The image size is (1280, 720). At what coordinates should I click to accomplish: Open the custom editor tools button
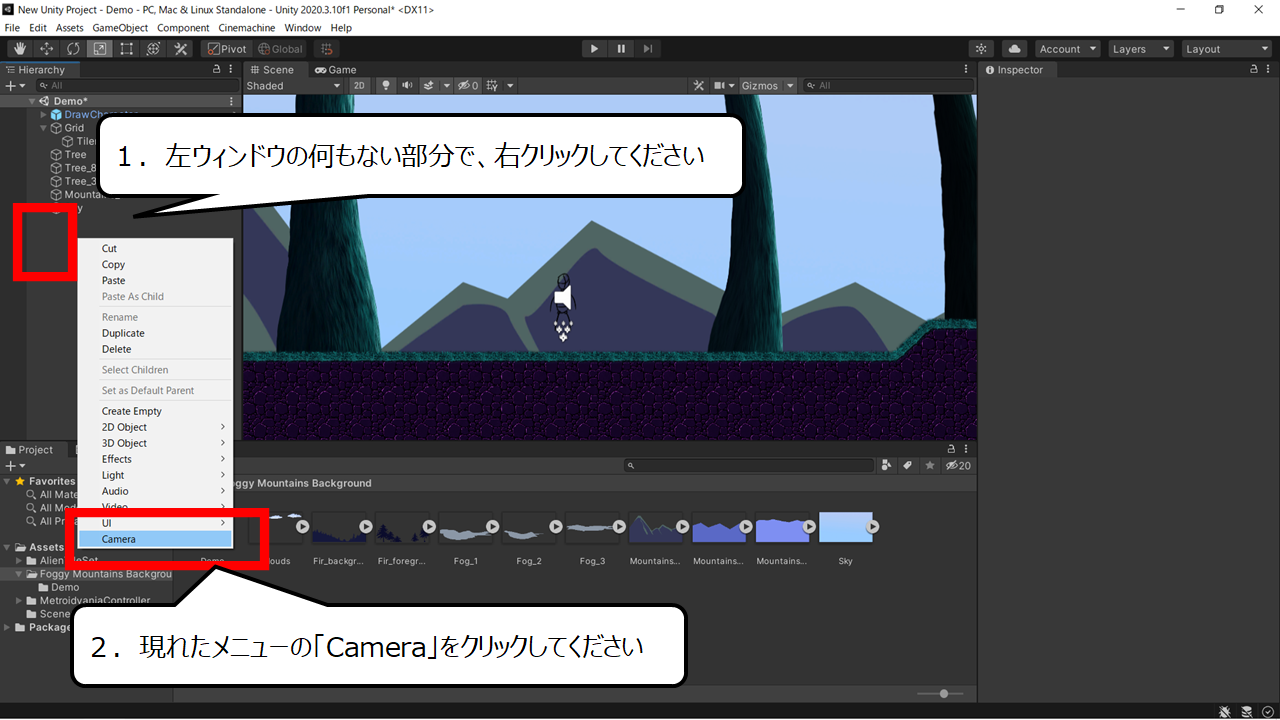(181, 49)
